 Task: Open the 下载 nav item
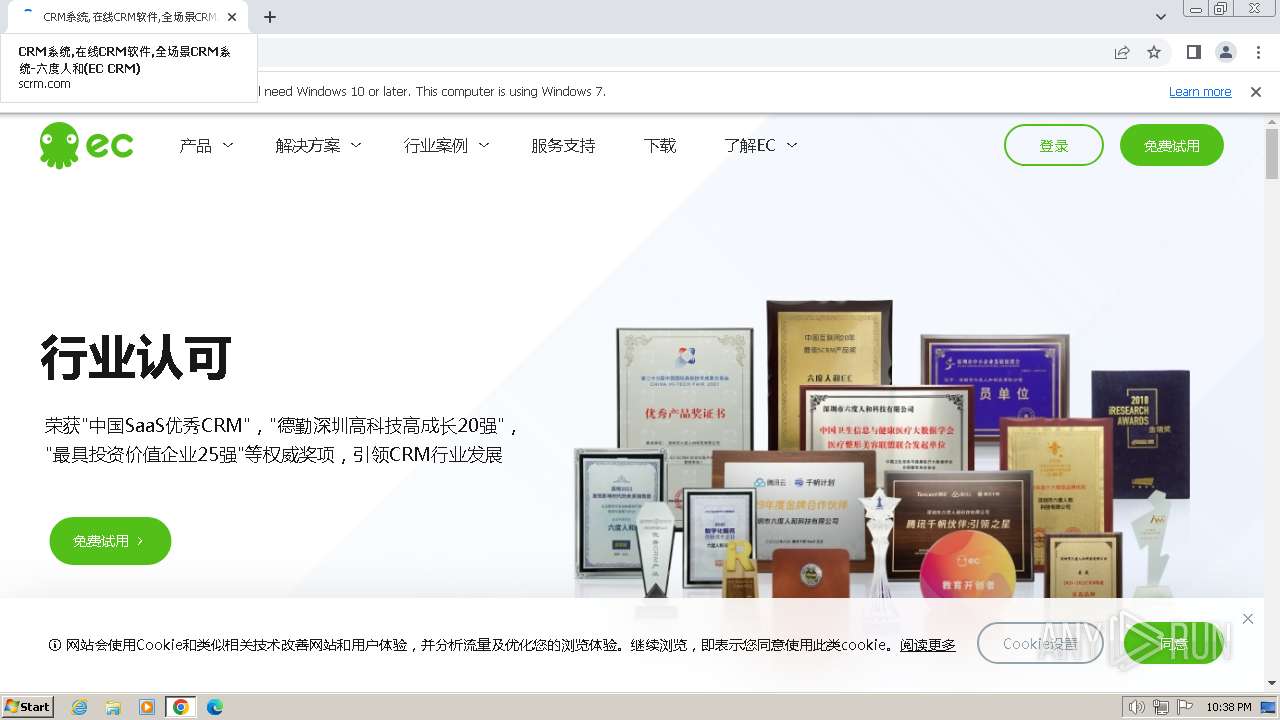click(x=660, y=146)
